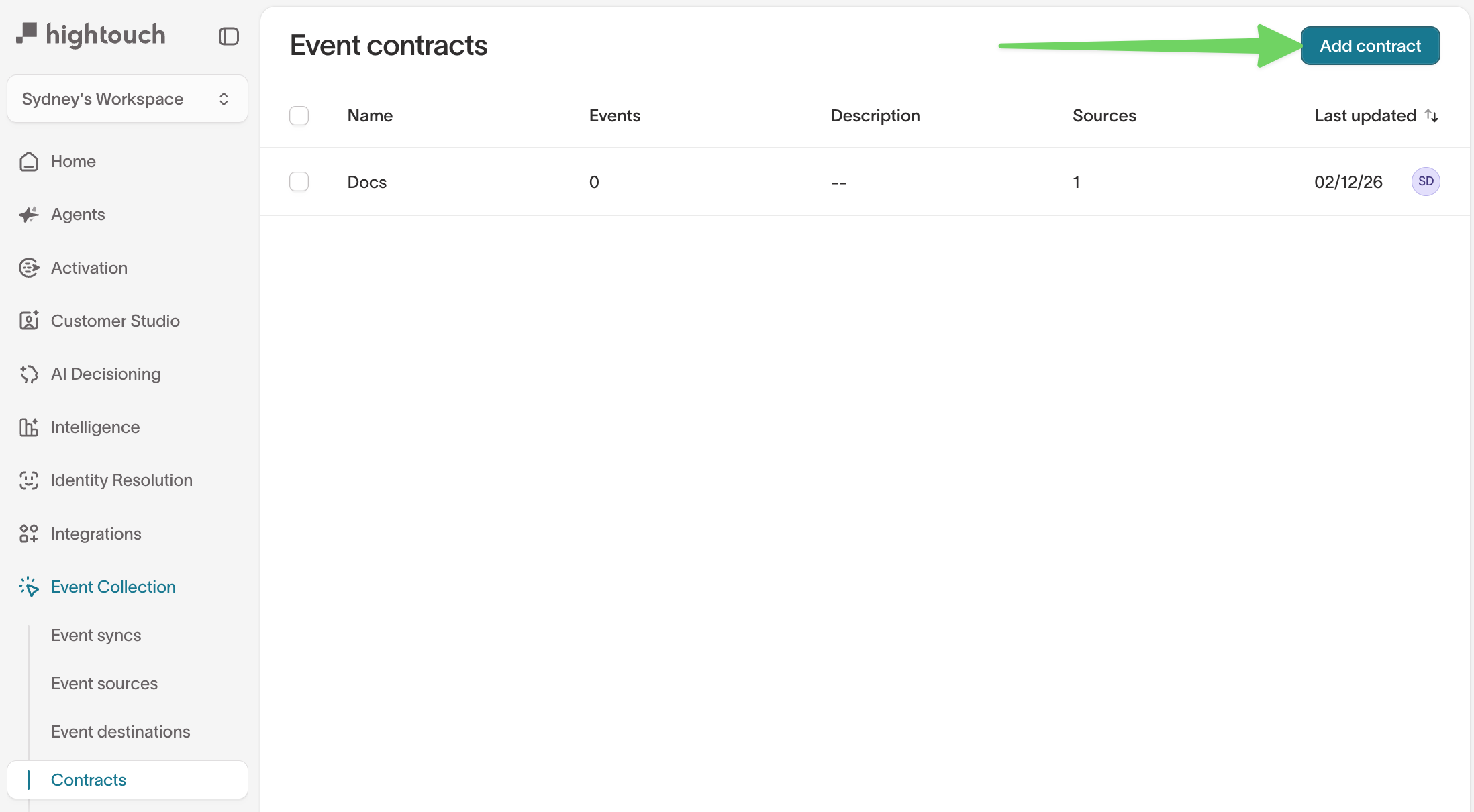
Task: Open the Integrations sidebar icon
Action: click(x=28, y=534)
